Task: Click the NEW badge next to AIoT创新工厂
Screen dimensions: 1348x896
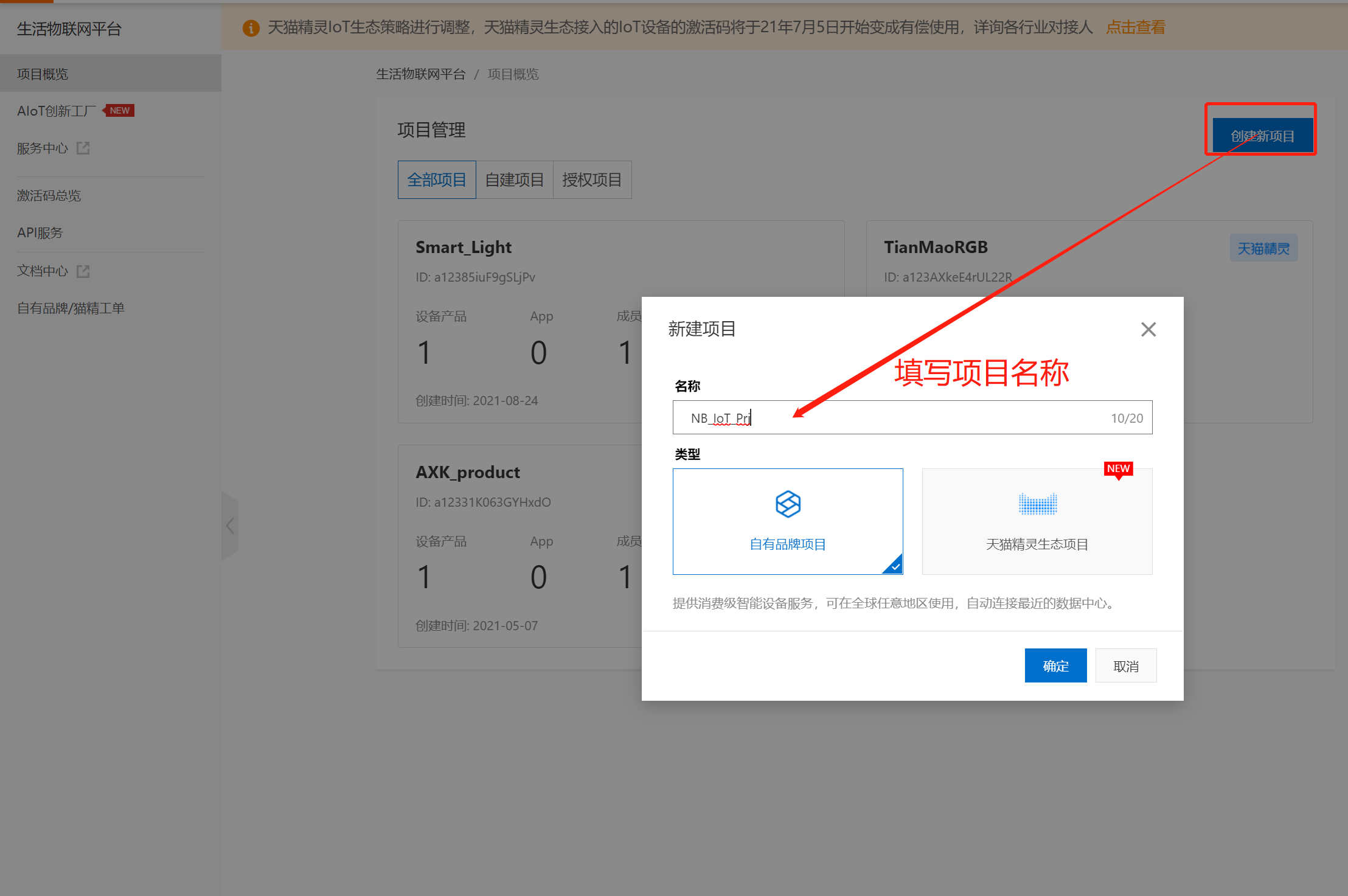Action: click(119, 110)
